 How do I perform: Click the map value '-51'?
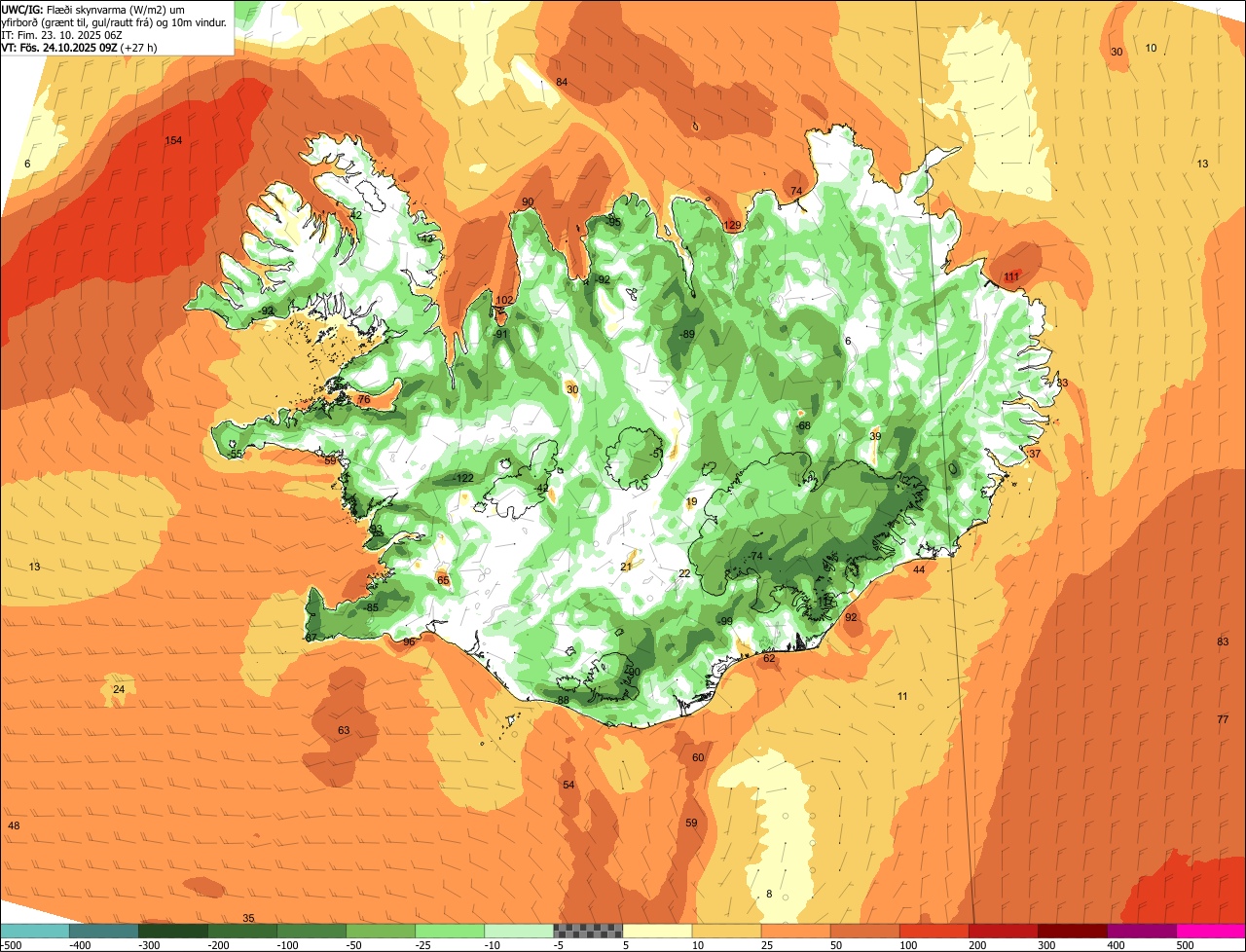point(657,454)
